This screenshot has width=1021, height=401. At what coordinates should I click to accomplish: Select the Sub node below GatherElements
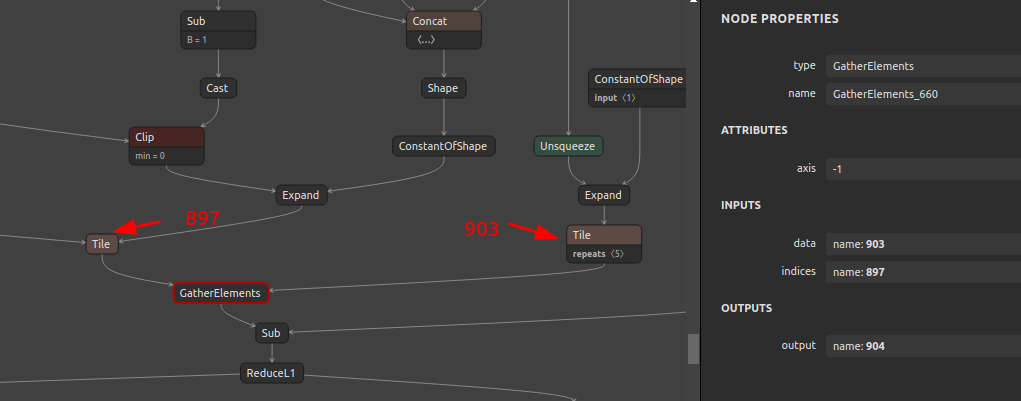pyautogui.click(x=271, y=333)
